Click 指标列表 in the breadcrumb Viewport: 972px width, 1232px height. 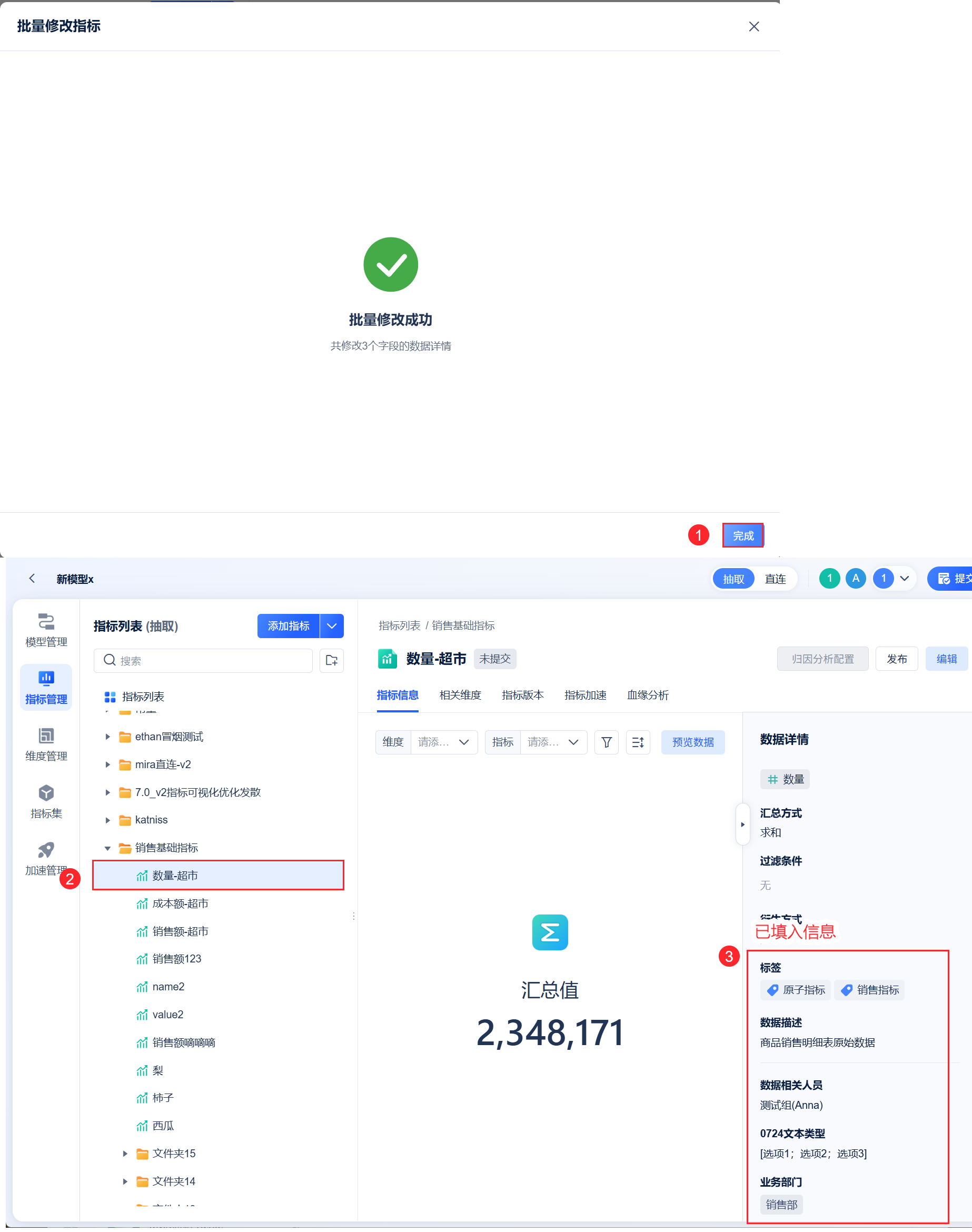point(400,625)
